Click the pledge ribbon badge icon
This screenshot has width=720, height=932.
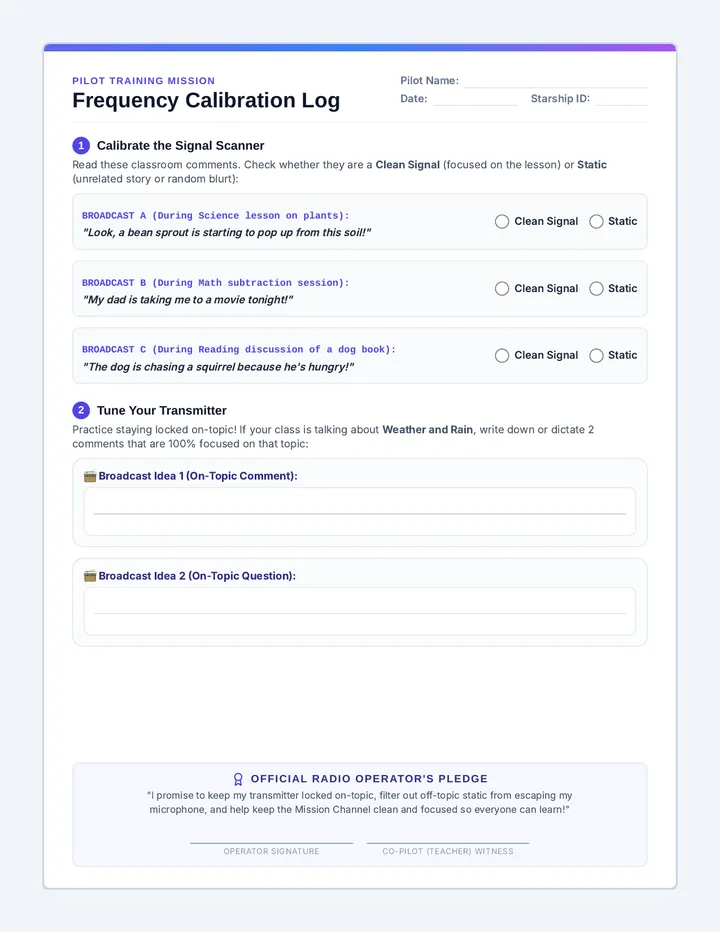pyautogui.click(x=238, y=779)
